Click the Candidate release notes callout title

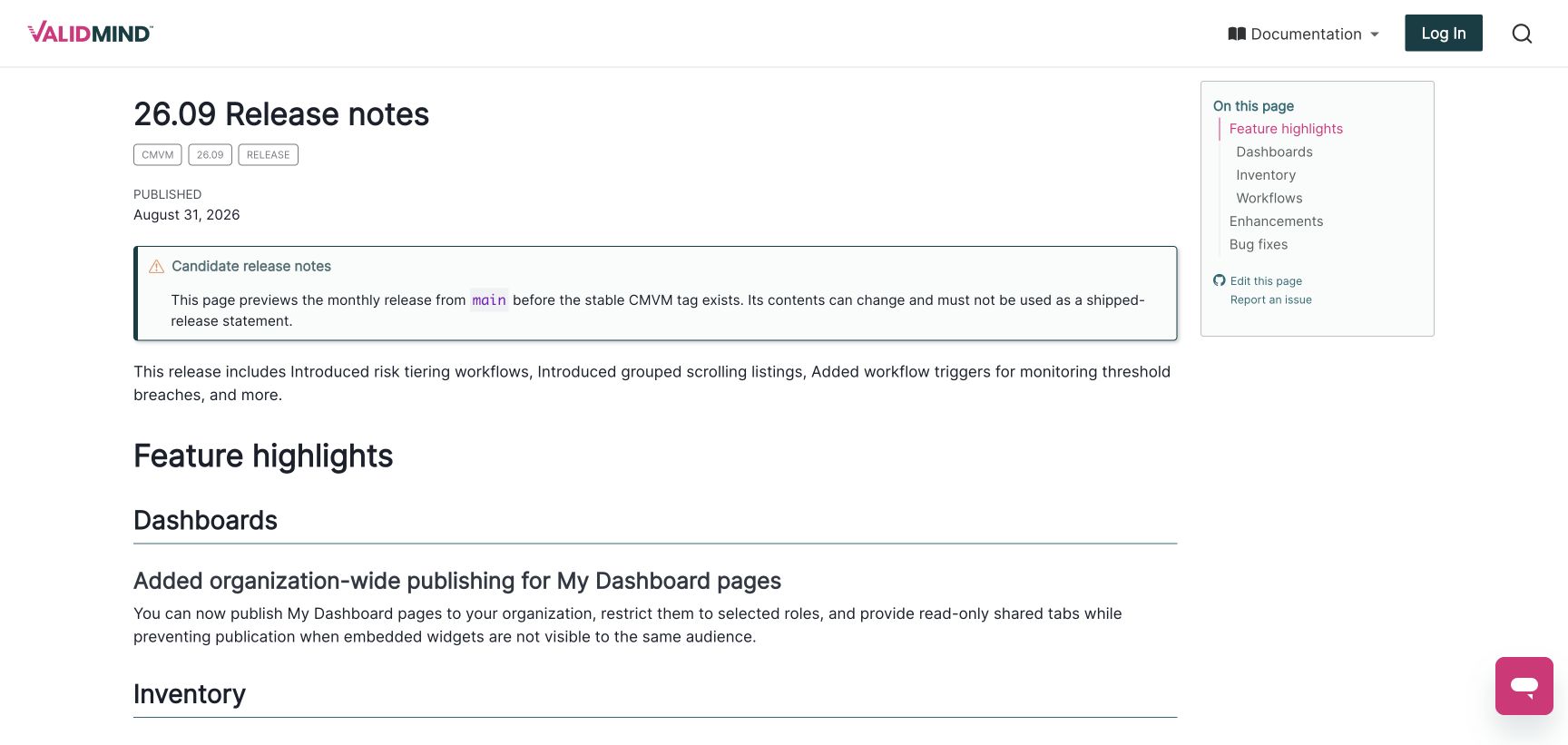(251, 266)
